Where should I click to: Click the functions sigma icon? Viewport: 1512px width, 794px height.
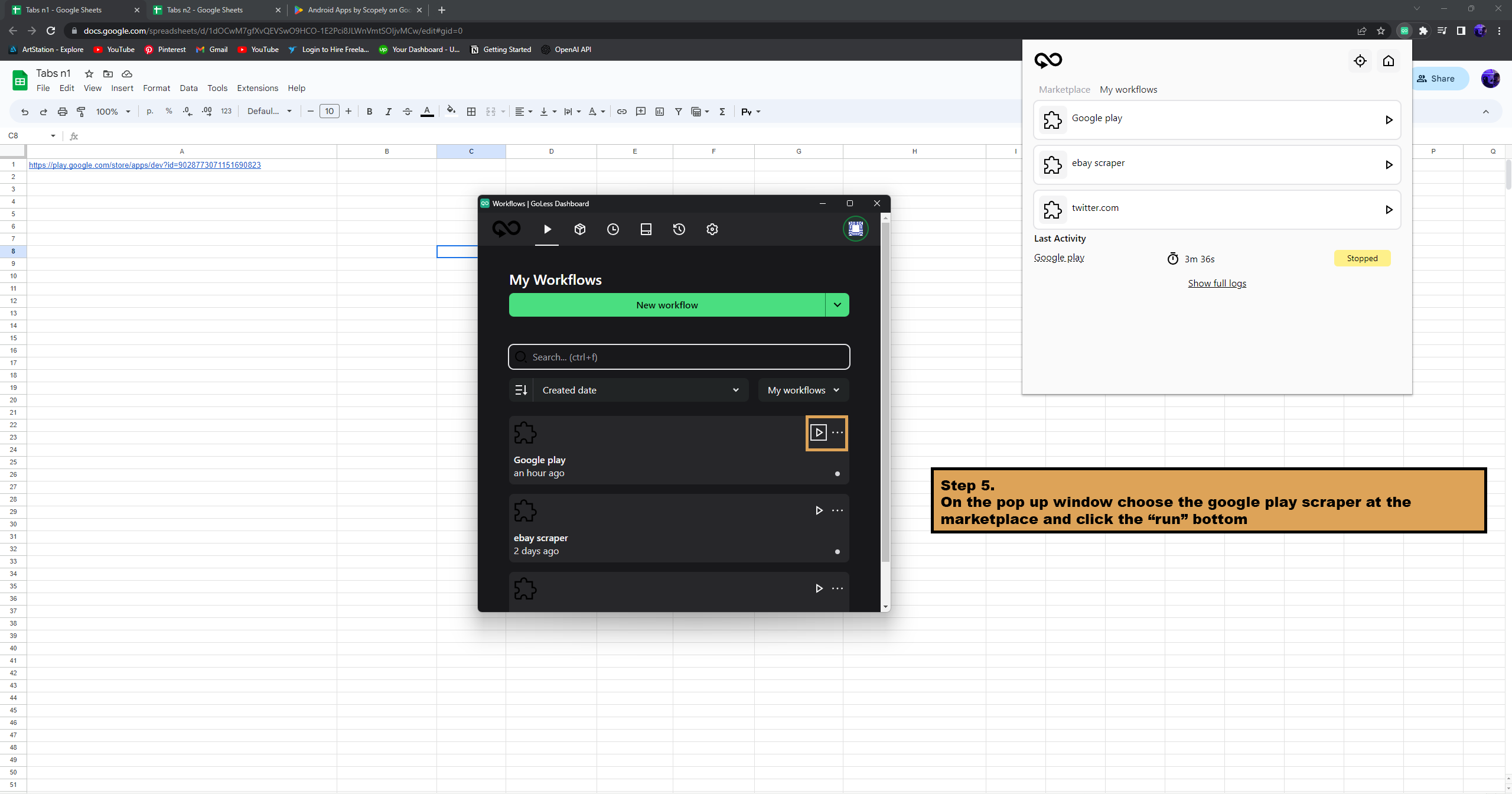coord(722,112)
